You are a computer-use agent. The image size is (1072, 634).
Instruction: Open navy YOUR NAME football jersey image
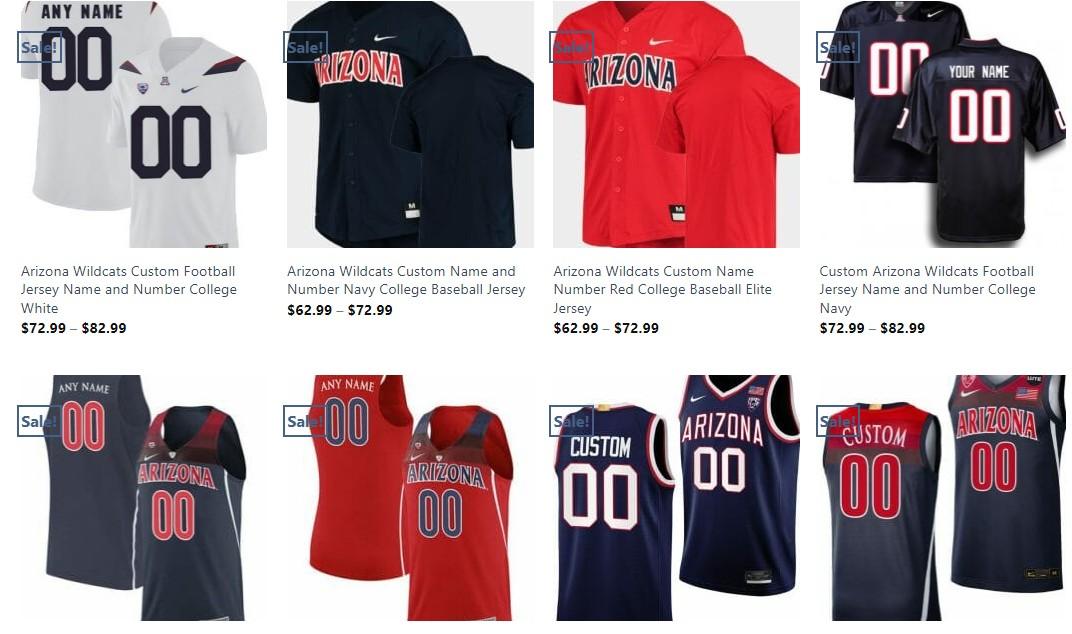pyautogui.click(x=942, y=124)
